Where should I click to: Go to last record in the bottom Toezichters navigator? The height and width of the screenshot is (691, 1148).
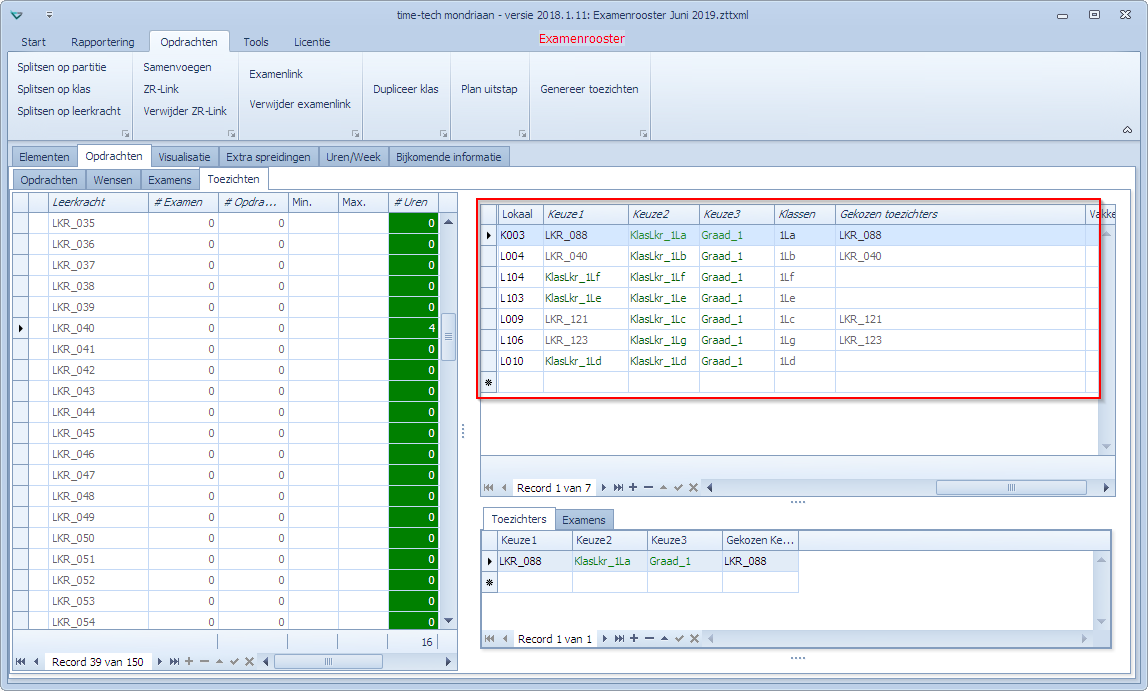pyautogui.click(x=619, y=638)
